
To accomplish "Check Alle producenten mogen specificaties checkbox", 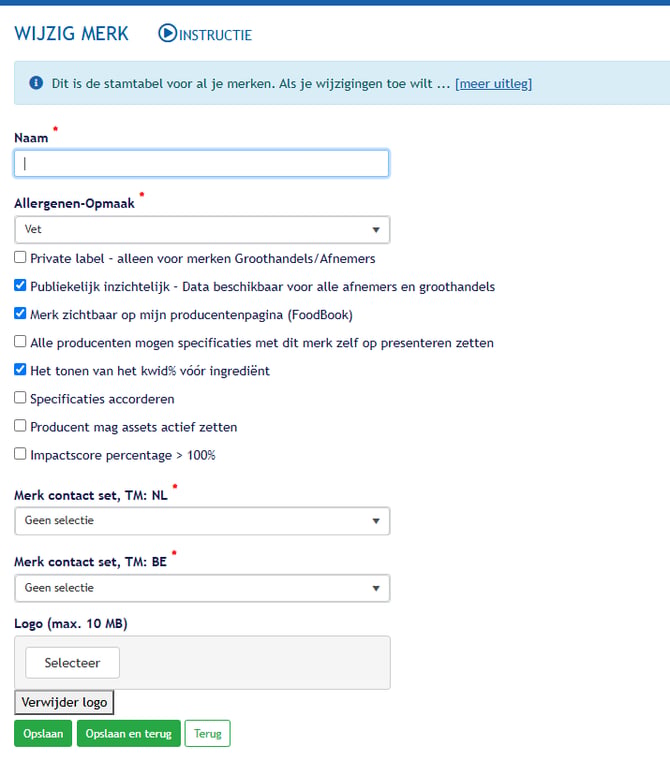I will point(20,341).
